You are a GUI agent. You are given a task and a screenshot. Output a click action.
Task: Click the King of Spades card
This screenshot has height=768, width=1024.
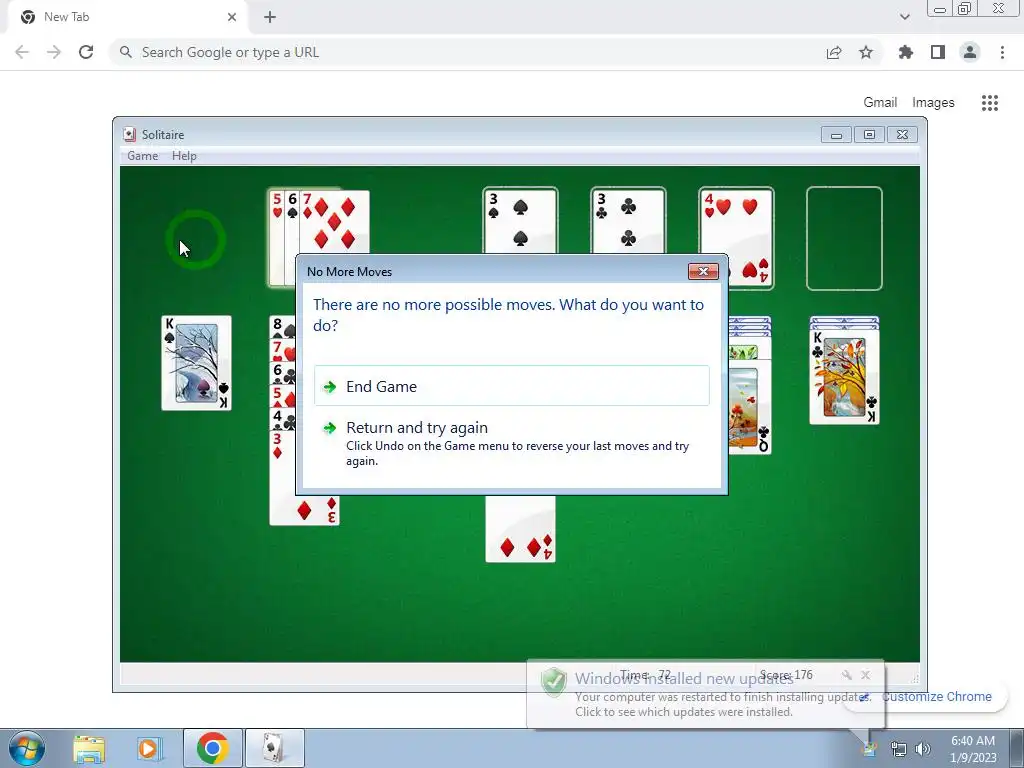pyautogui.click(x=196, y=363)
